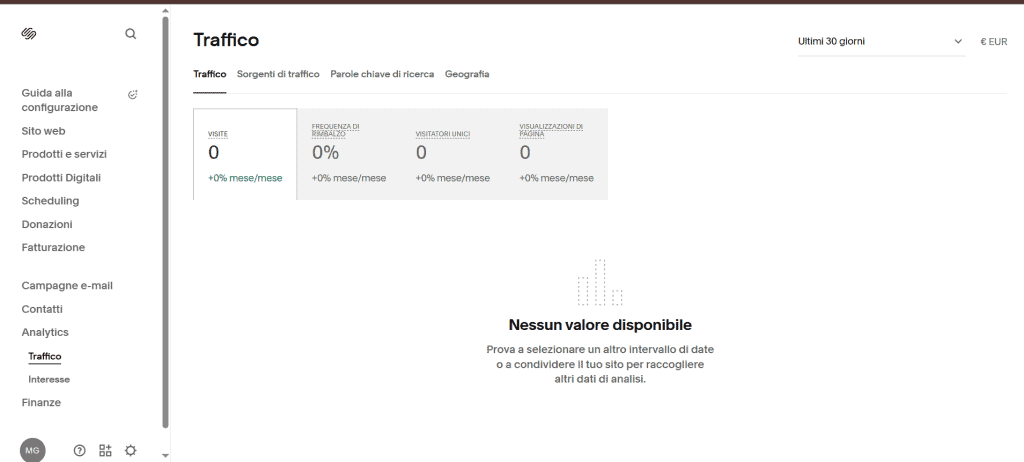1024x462 pixels.
Task: Open Scheduling in the sidebar
Action: pos(50,201)
